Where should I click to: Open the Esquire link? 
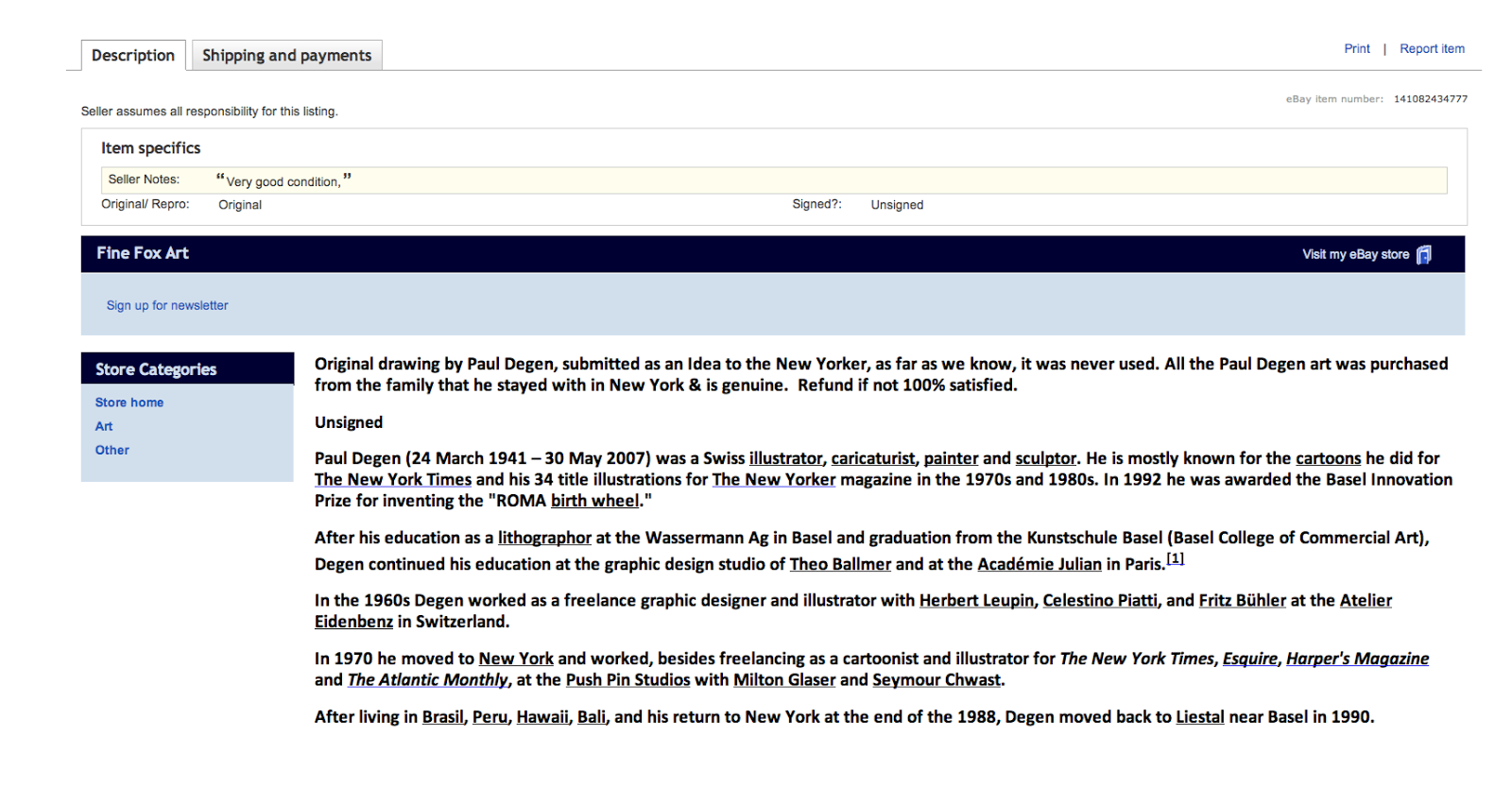1249,659
